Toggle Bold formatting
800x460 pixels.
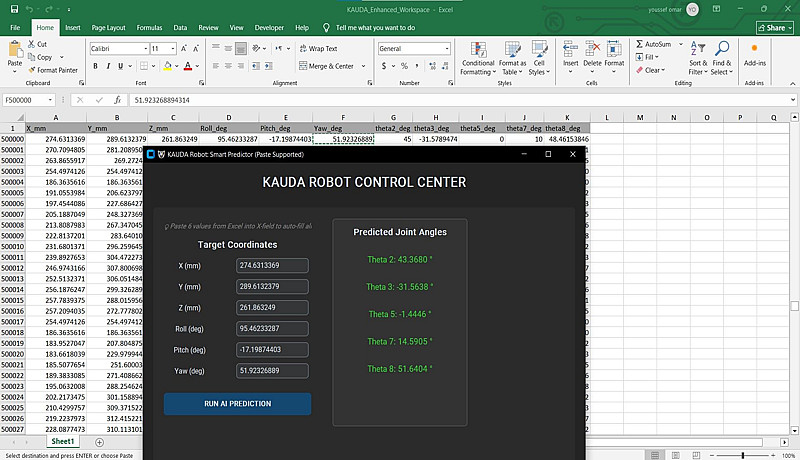(95, 66)
